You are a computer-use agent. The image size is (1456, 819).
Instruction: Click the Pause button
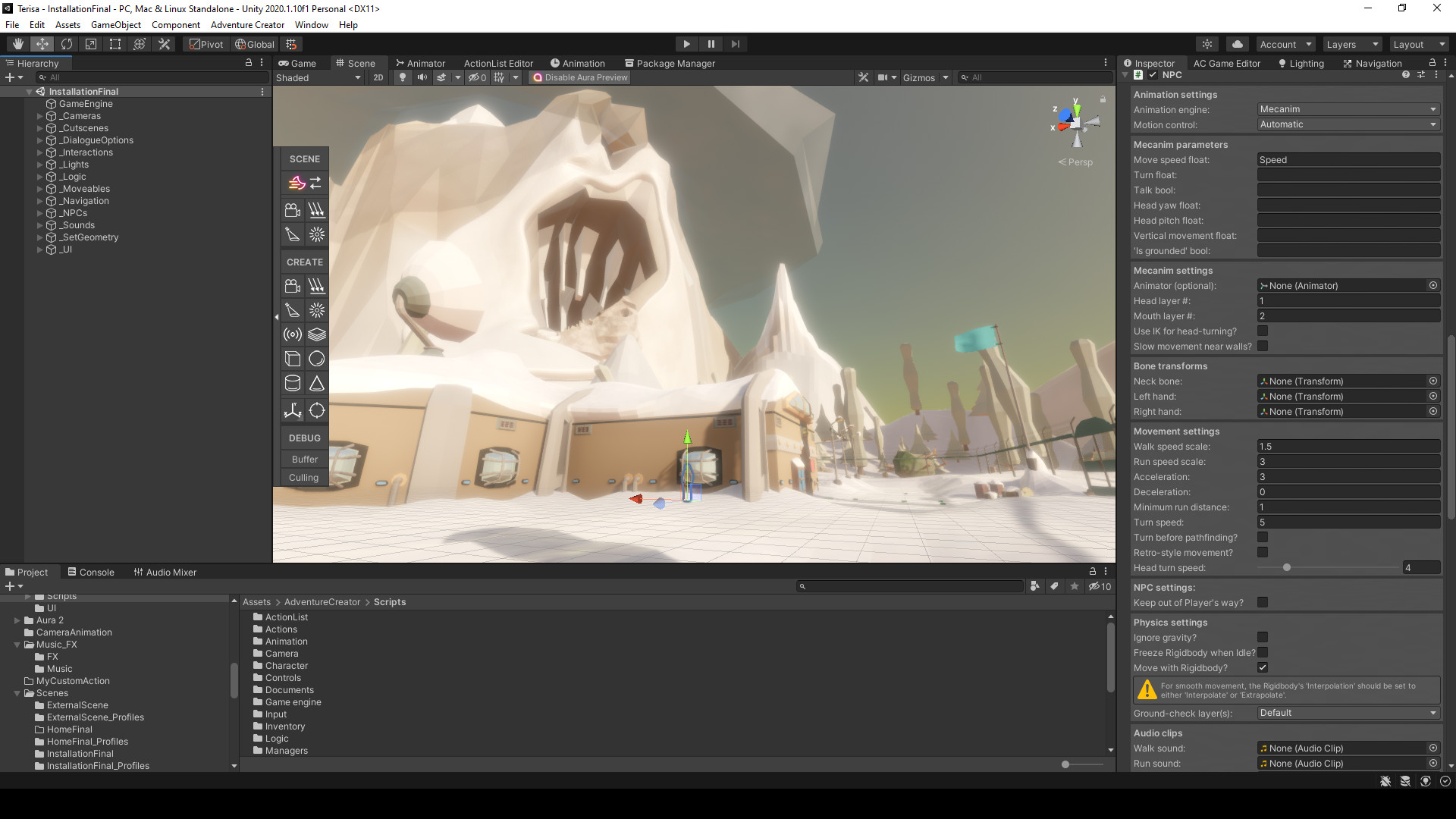[x=711, y=44]
